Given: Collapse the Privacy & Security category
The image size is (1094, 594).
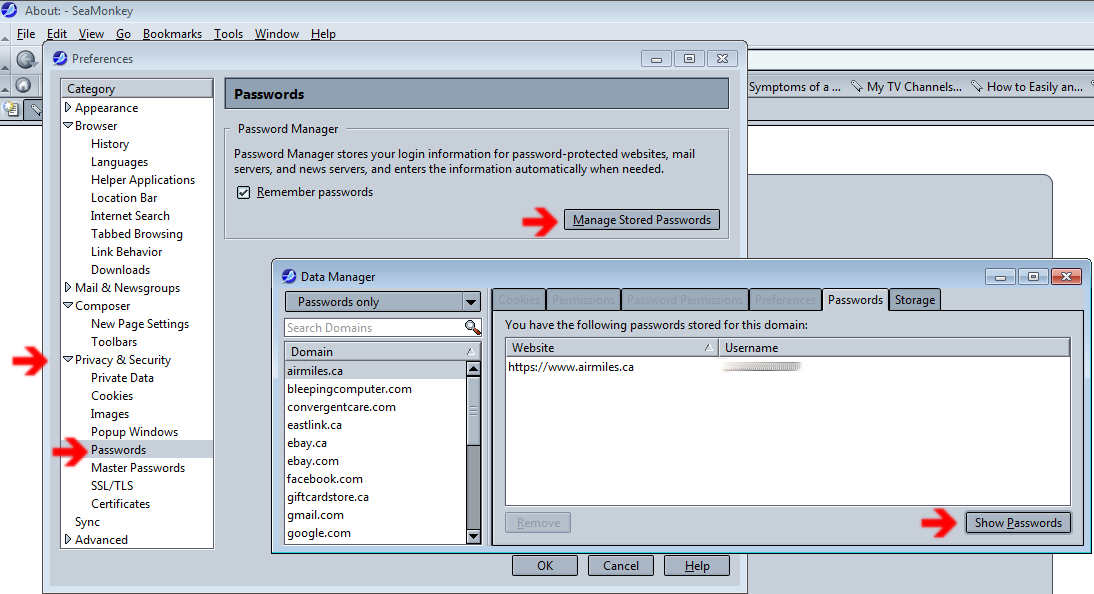Looking at the screenshot, I should (x=68, y=359).
